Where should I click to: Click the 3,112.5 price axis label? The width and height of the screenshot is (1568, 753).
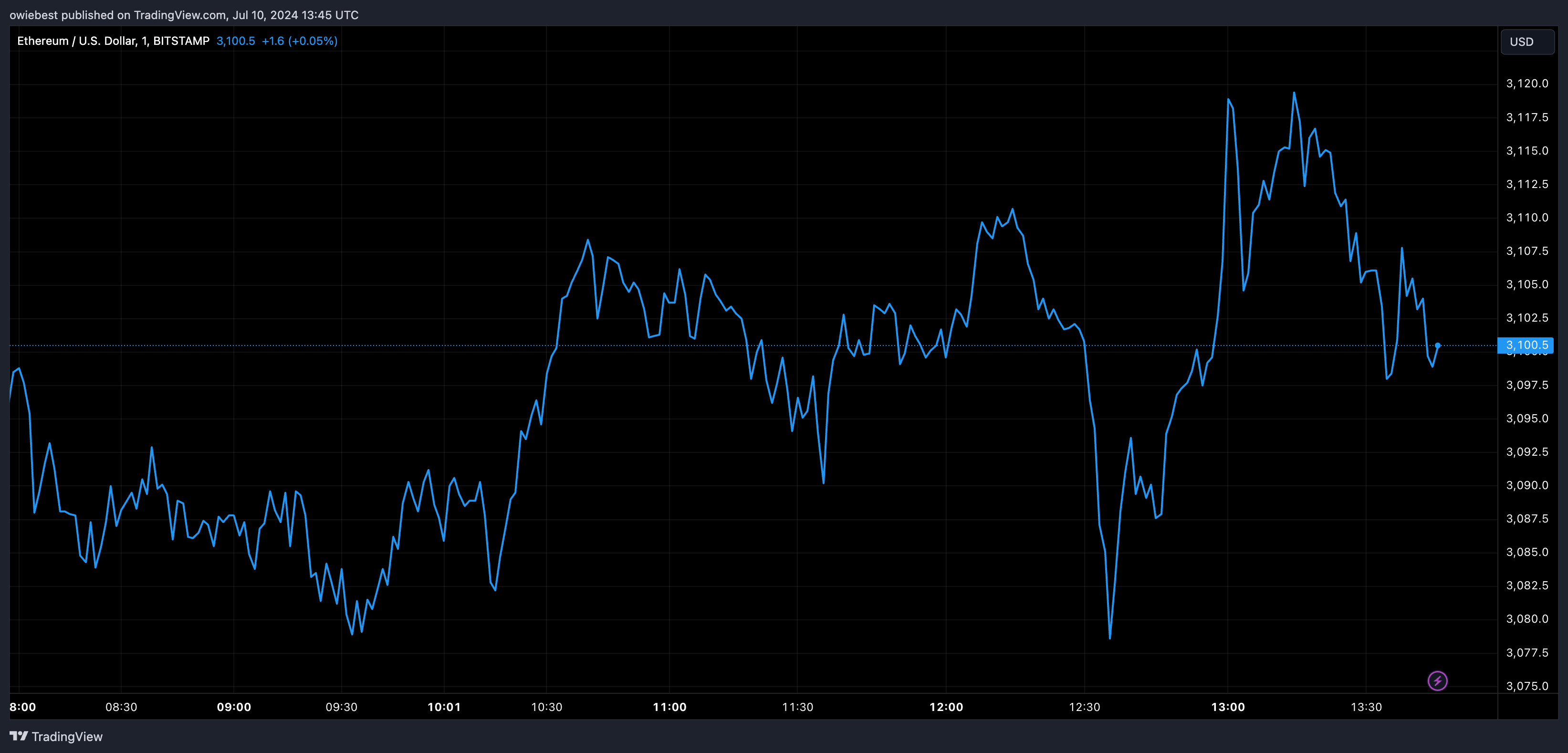tap(1526, 184)
